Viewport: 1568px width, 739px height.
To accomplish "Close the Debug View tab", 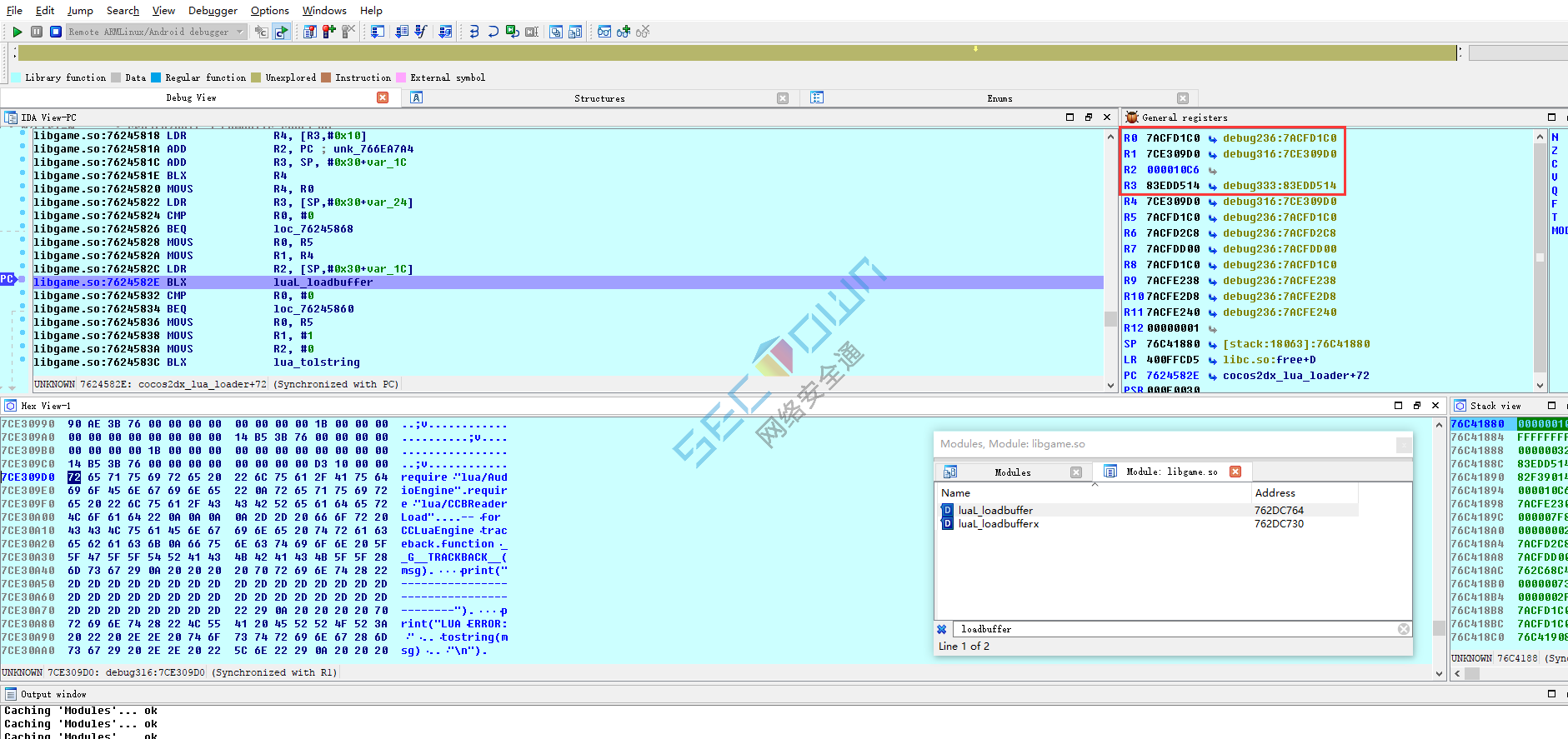I will [x=383, y=97].
